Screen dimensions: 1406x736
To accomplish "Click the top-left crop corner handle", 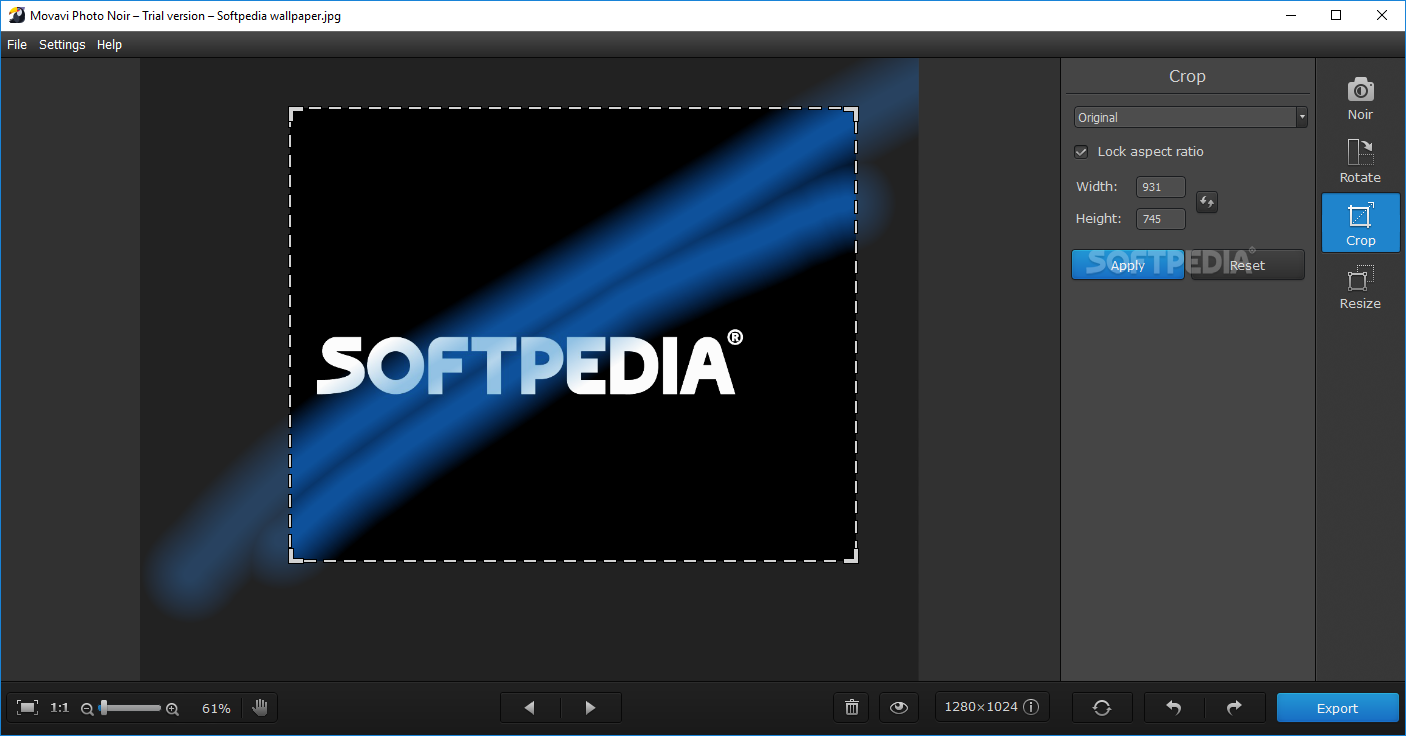I will tap(295, 113).
